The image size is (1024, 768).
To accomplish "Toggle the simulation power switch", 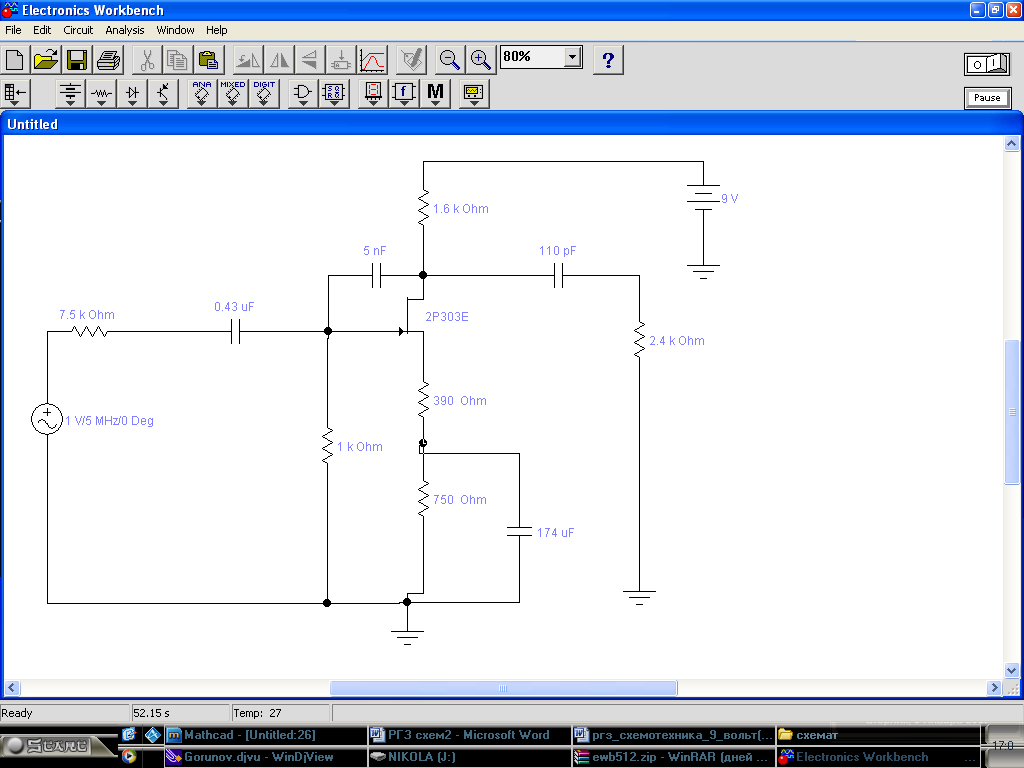I will point(987,64).
